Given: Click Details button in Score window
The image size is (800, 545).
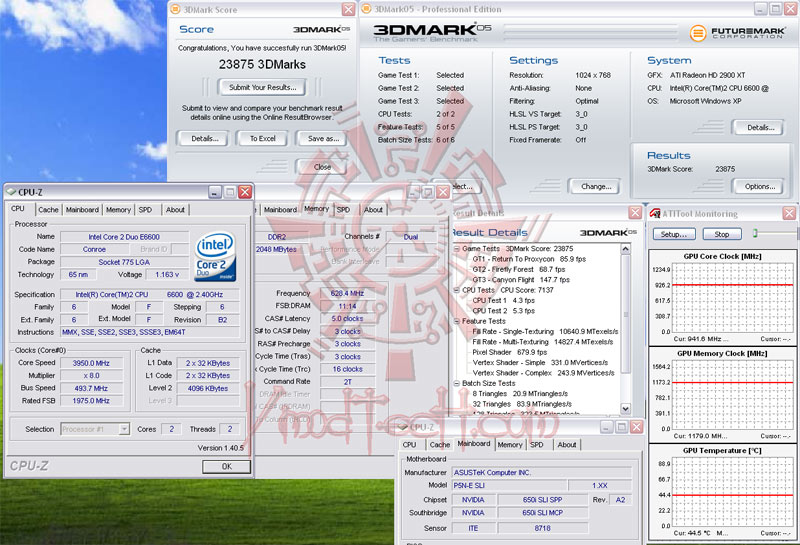Looking at the screenshot, I should [205, 138].
